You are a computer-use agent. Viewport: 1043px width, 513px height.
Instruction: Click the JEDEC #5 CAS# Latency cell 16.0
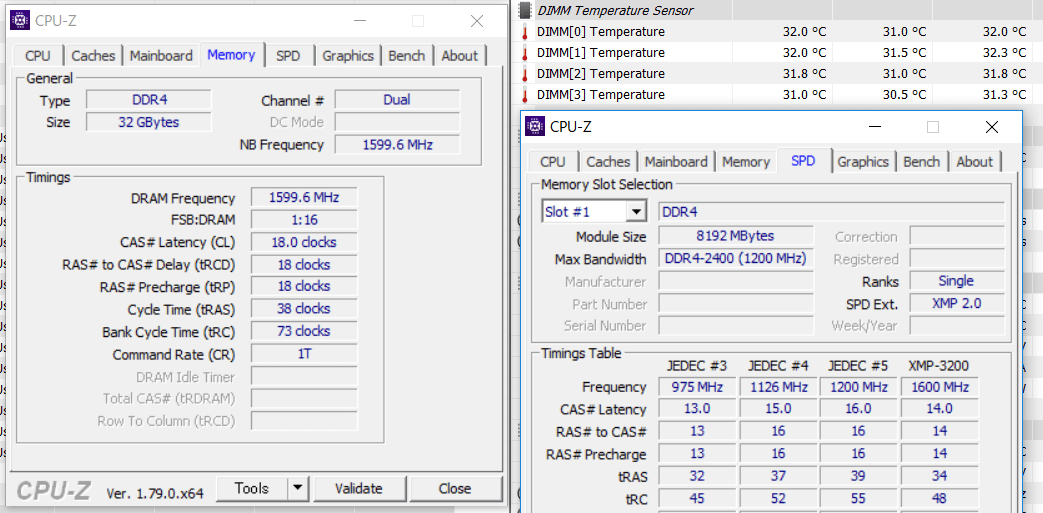coord(858,409)
